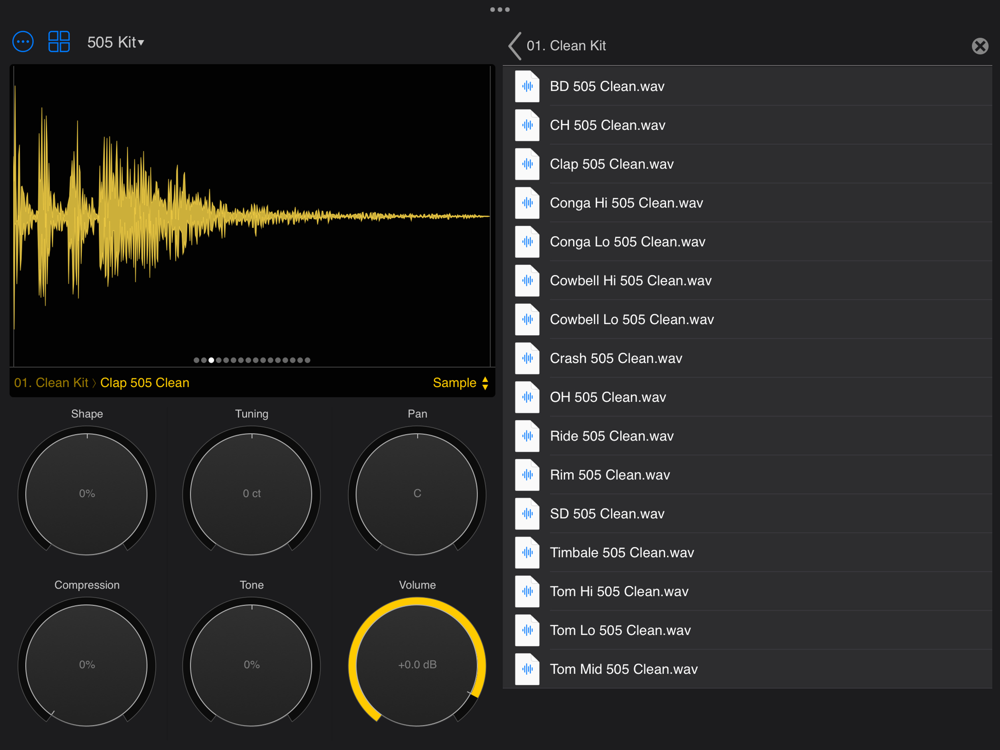Open the circled ellipsis more options menu
The height and width of the screenshot is (750, 1000).
click(23, 42)
